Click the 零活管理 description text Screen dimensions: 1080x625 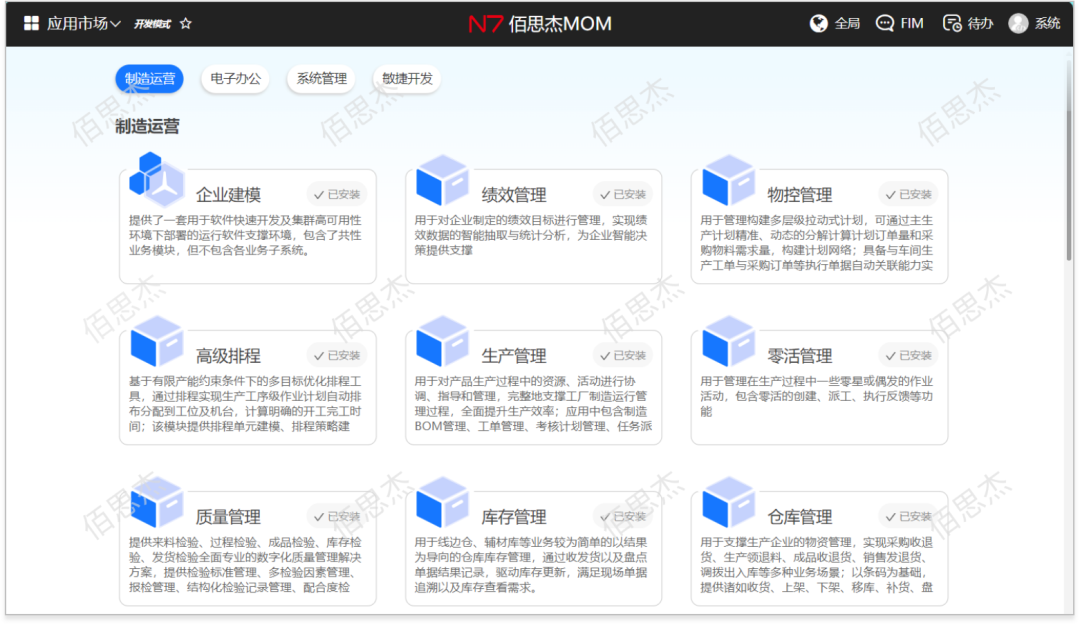817,396
